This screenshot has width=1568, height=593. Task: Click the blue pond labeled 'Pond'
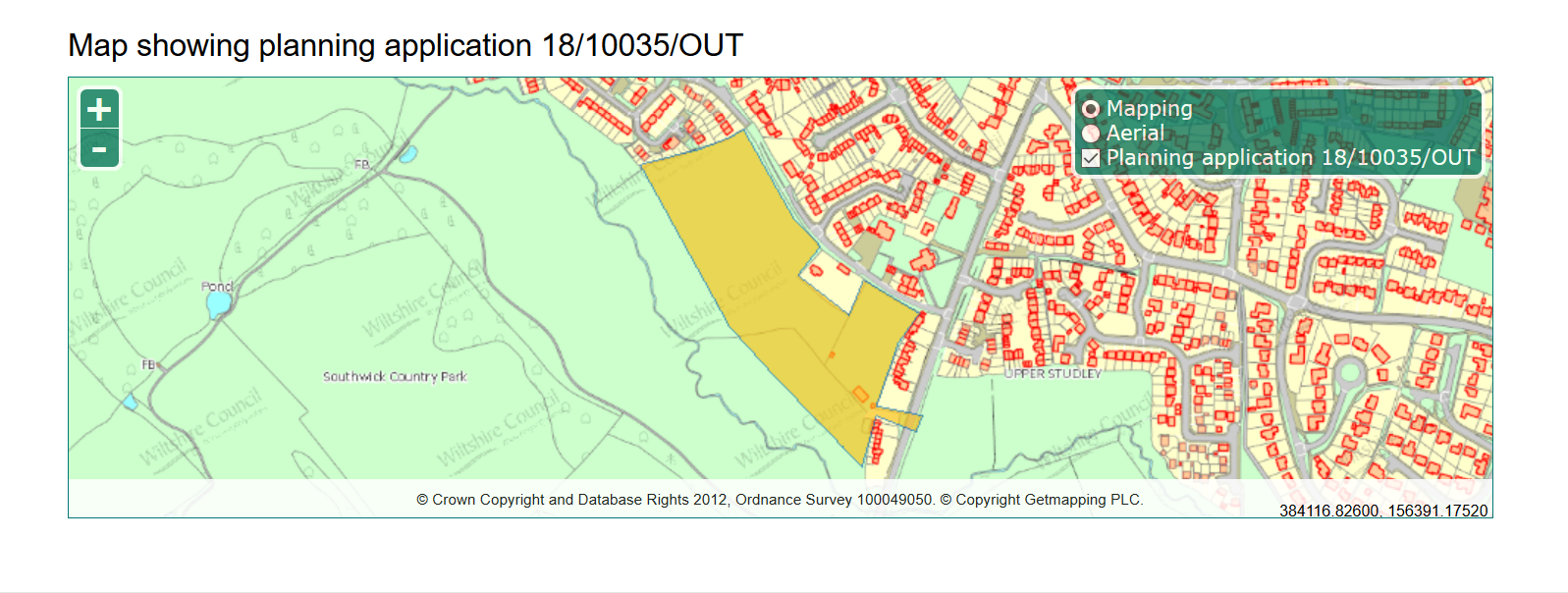click(218, 304)
